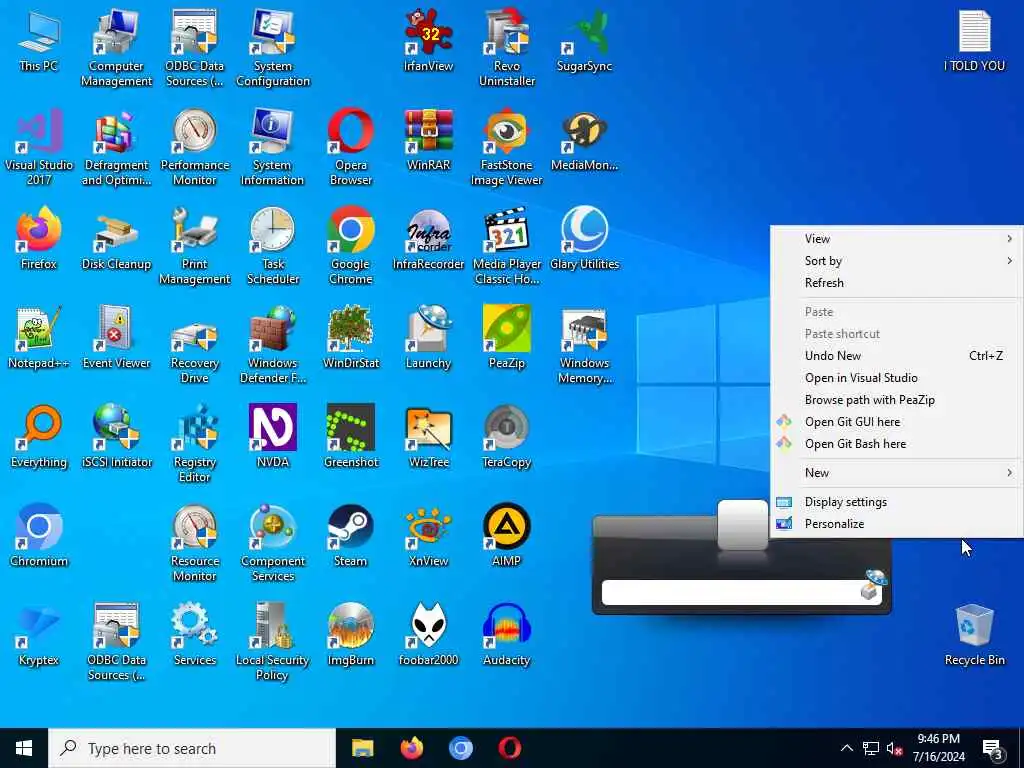Select the WizTree desktop icon
1024x768 pixels.
(428, 437)
